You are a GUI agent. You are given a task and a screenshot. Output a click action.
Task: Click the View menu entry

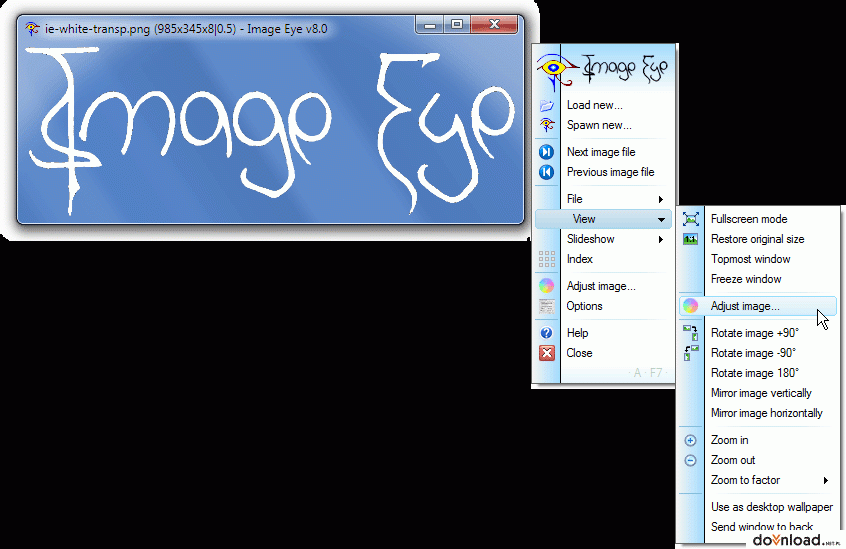pos(603,219)
